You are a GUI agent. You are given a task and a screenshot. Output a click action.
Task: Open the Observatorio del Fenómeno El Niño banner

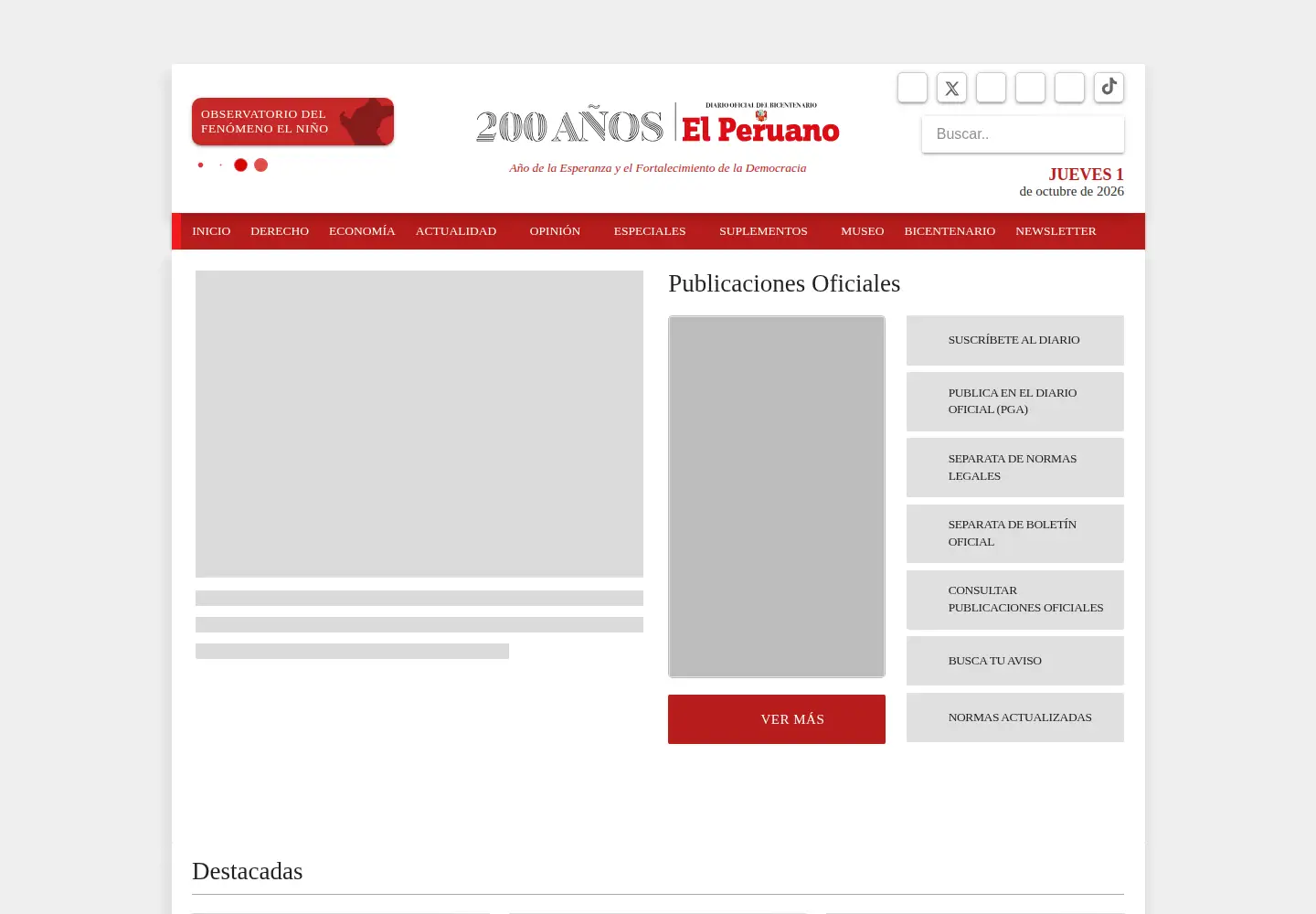292,122
